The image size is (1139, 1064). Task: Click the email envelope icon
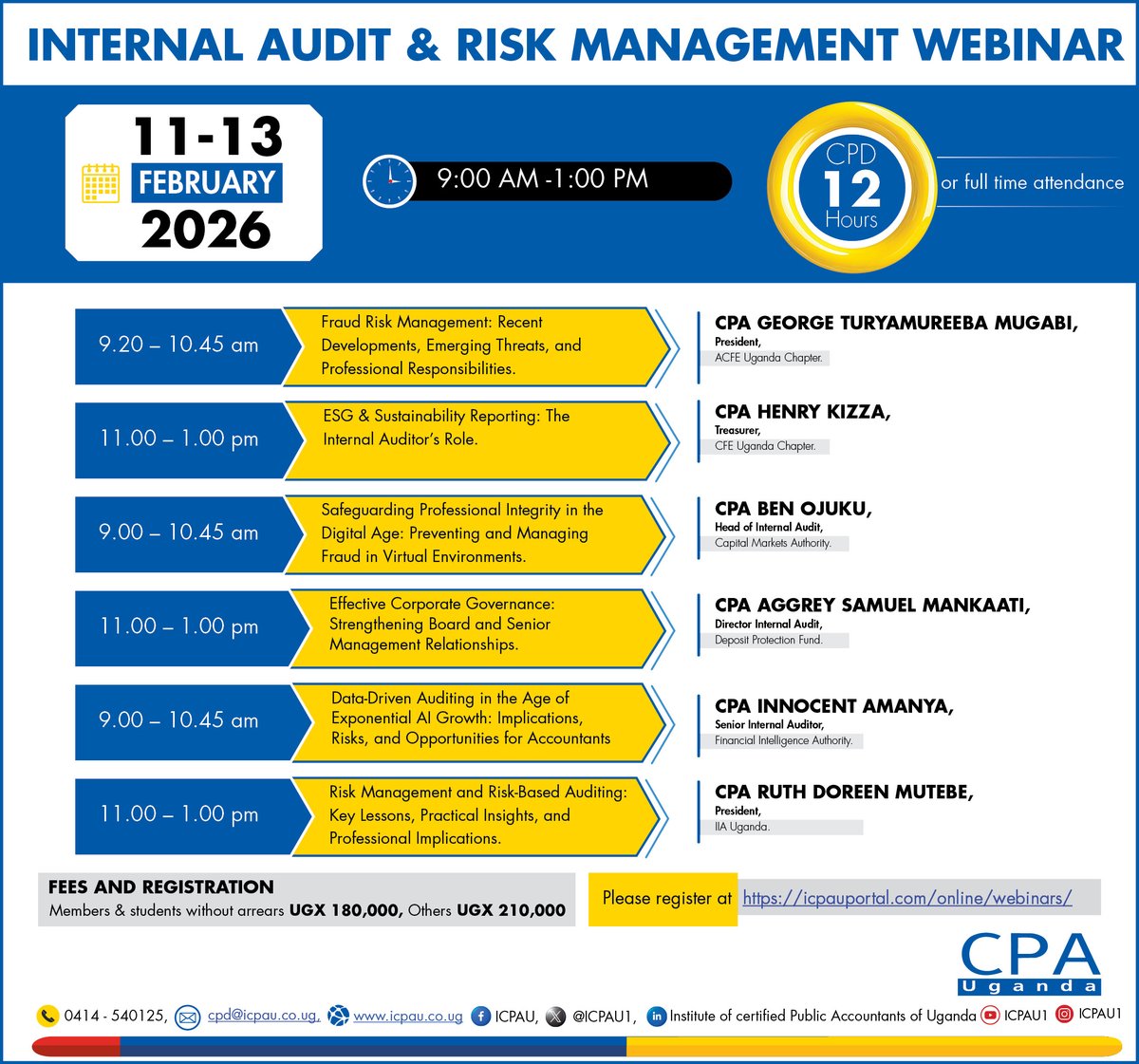coord(188,1017)
